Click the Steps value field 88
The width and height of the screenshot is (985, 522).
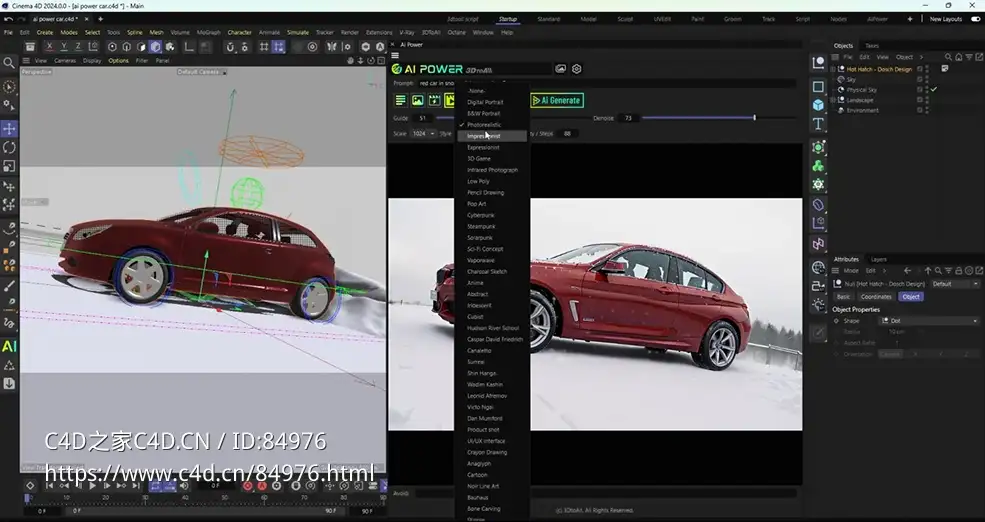[569, 133]
